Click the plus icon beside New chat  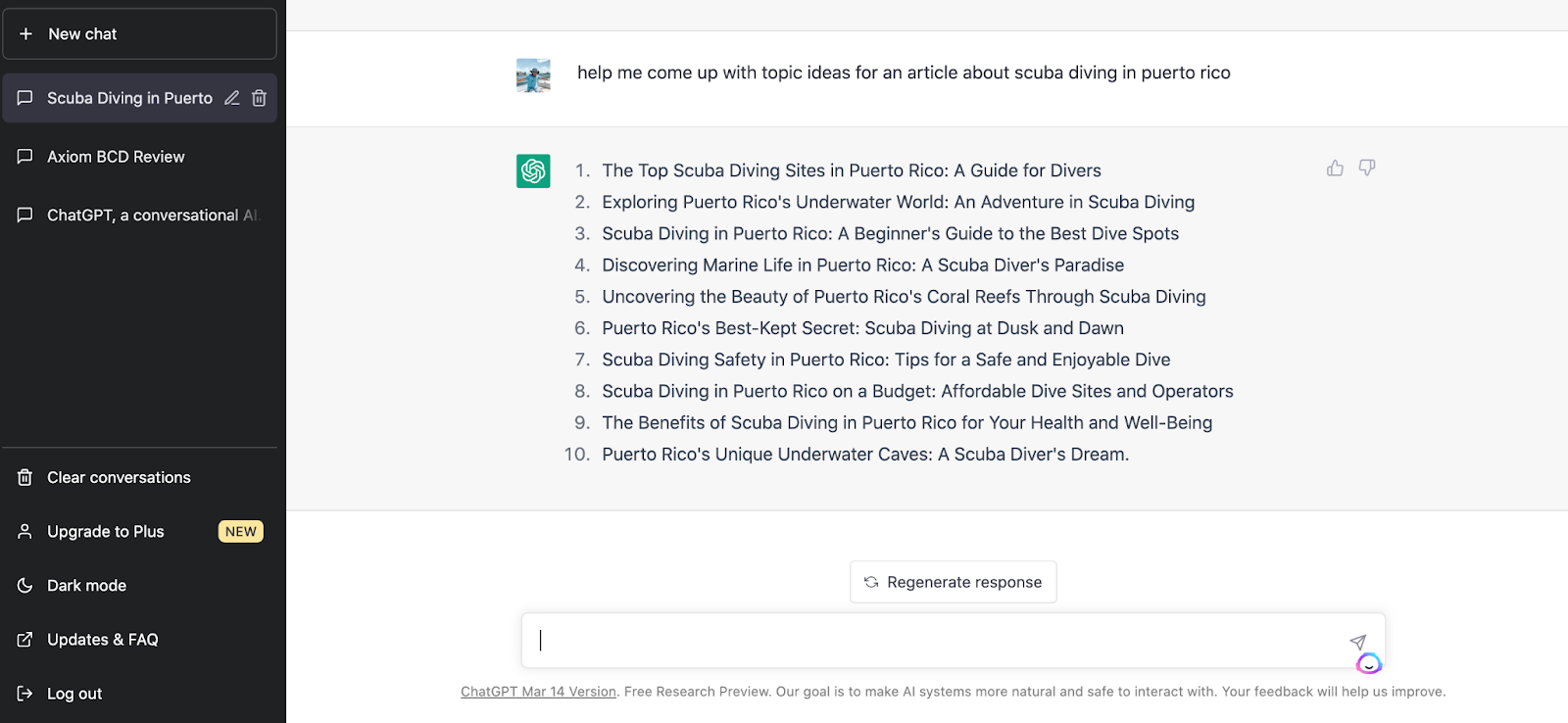click(25, 34)
